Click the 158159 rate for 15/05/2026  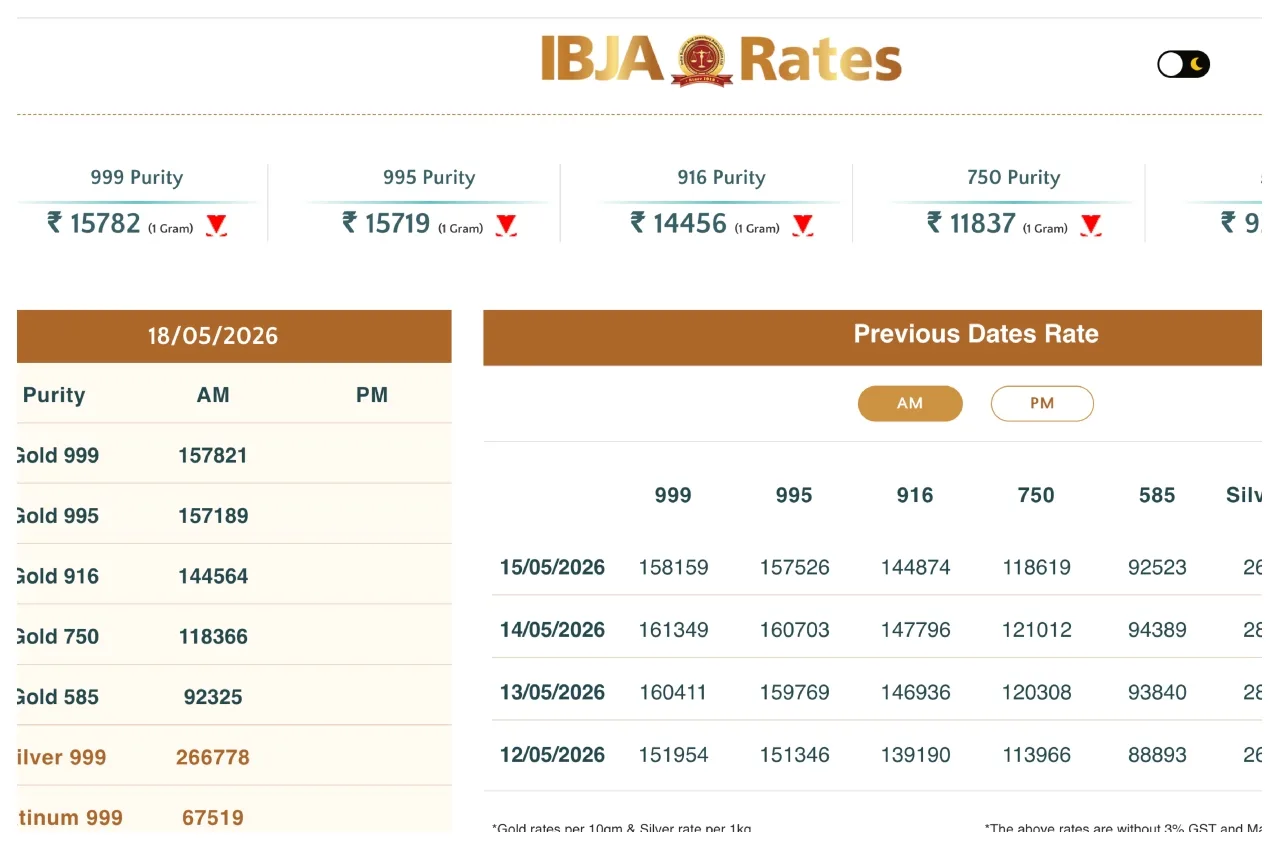click(673, 568)
